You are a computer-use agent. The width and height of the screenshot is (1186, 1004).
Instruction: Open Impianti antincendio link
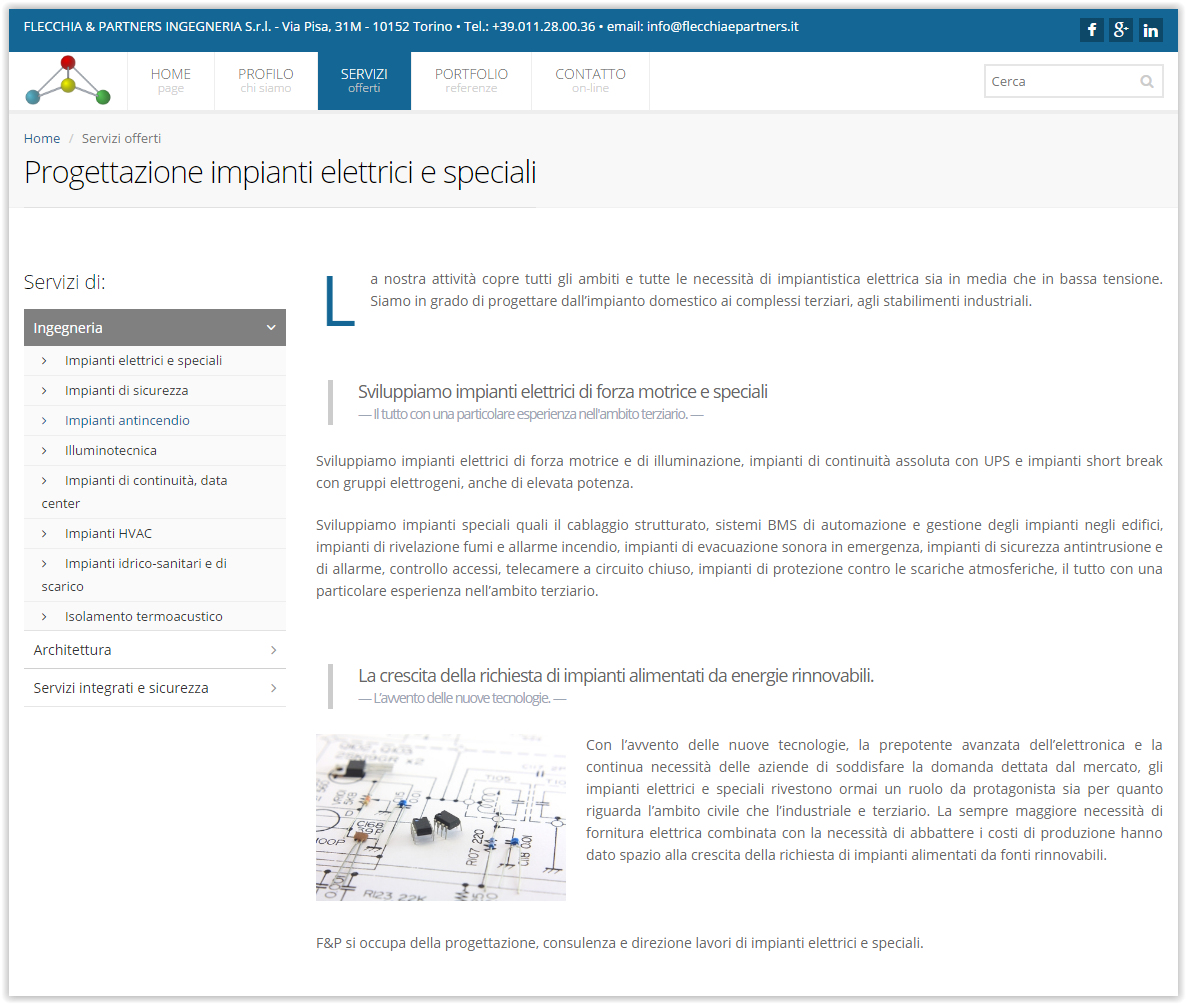click(x=127, y=421)
